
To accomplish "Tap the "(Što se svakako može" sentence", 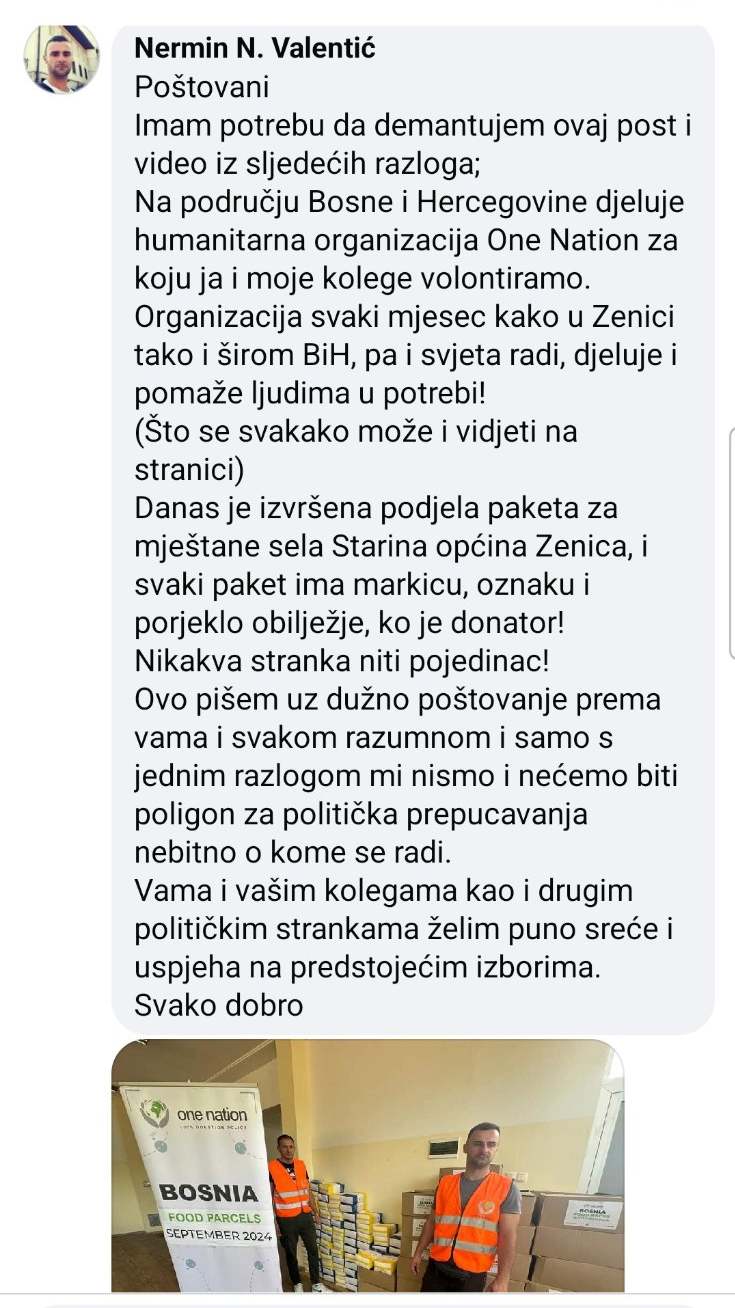I will pos(356,431).
